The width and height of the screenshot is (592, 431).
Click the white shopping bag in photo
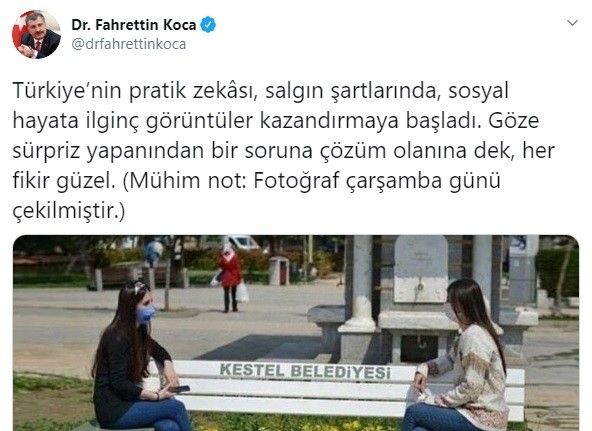(x=242, y=292)
